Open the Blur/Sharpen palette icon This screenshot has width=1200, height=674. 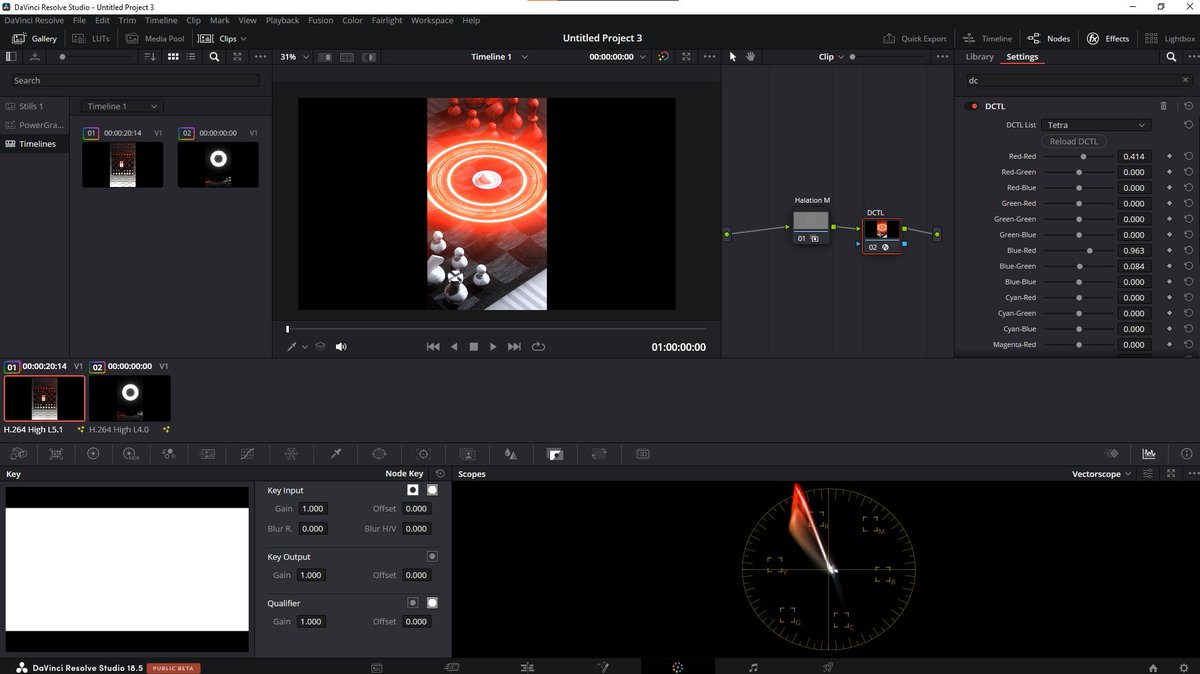(x=511, y=454)
